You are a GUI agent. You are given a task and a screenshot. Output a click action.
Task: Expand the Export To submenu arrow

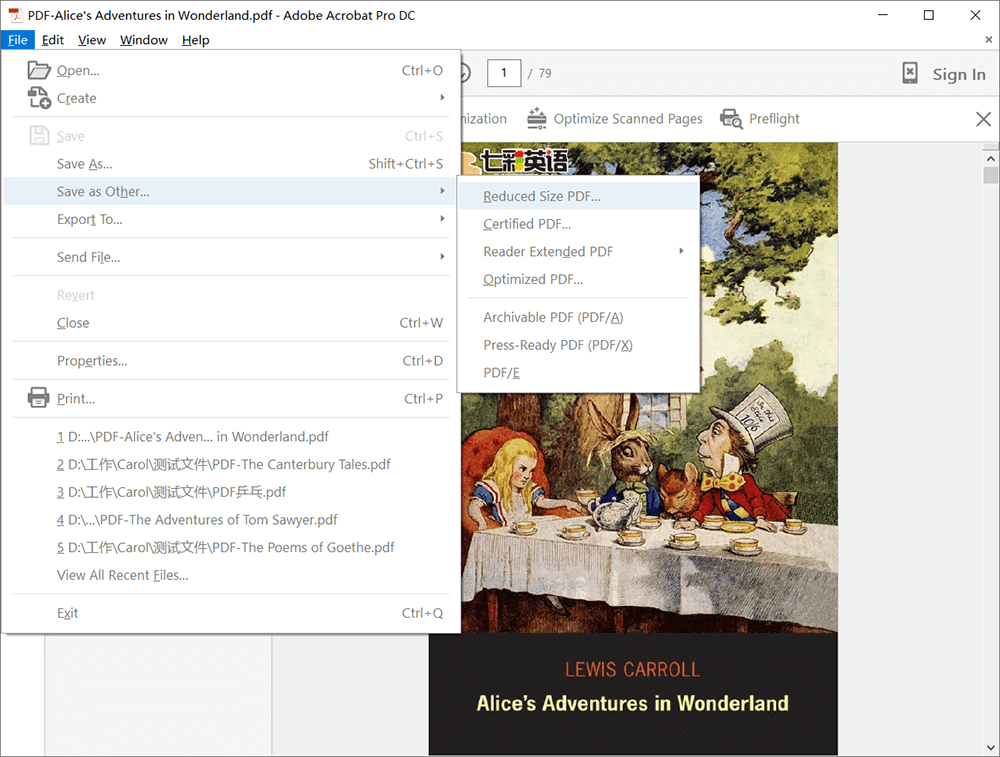pyautogui.click(x=442, y=219)
